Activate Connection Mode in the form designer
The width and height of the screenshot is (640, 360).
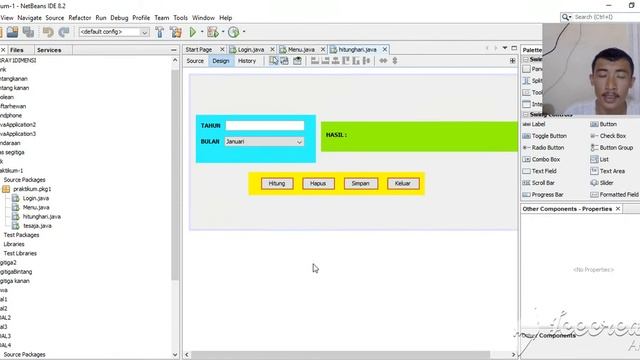[x=284, y=61]
